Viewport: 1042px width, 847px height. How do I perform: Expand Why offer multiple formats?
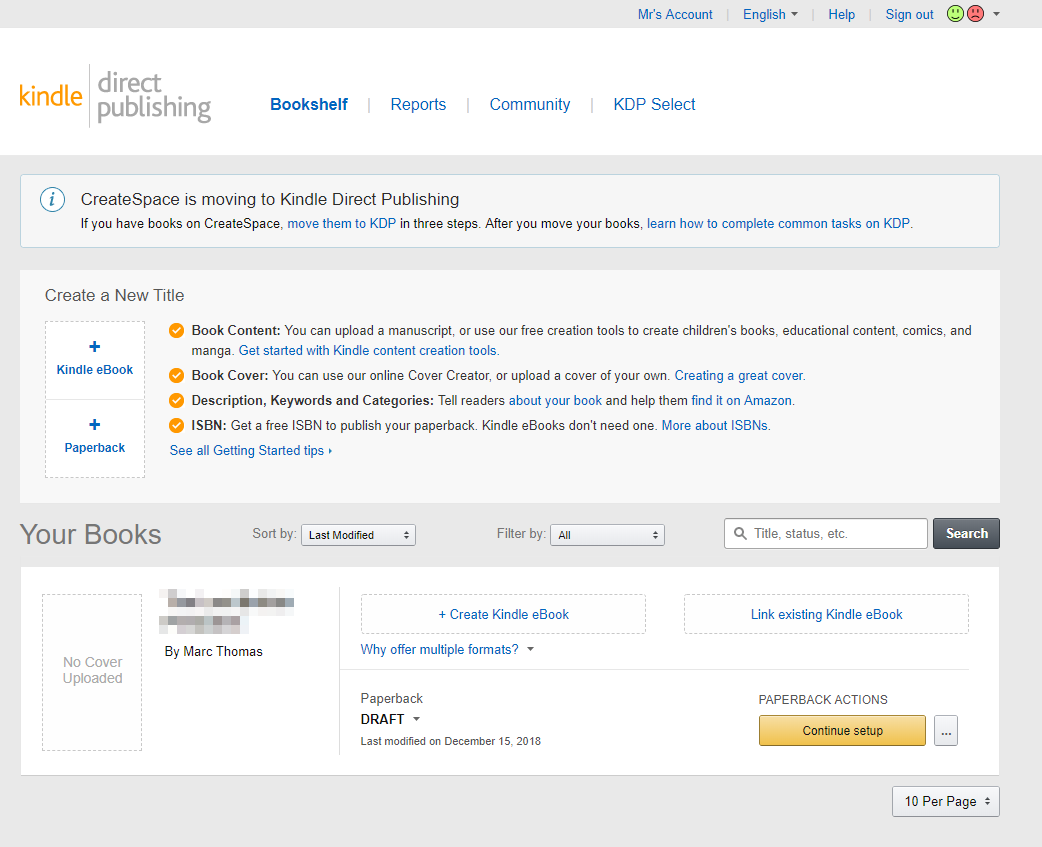tap(447, 650)
